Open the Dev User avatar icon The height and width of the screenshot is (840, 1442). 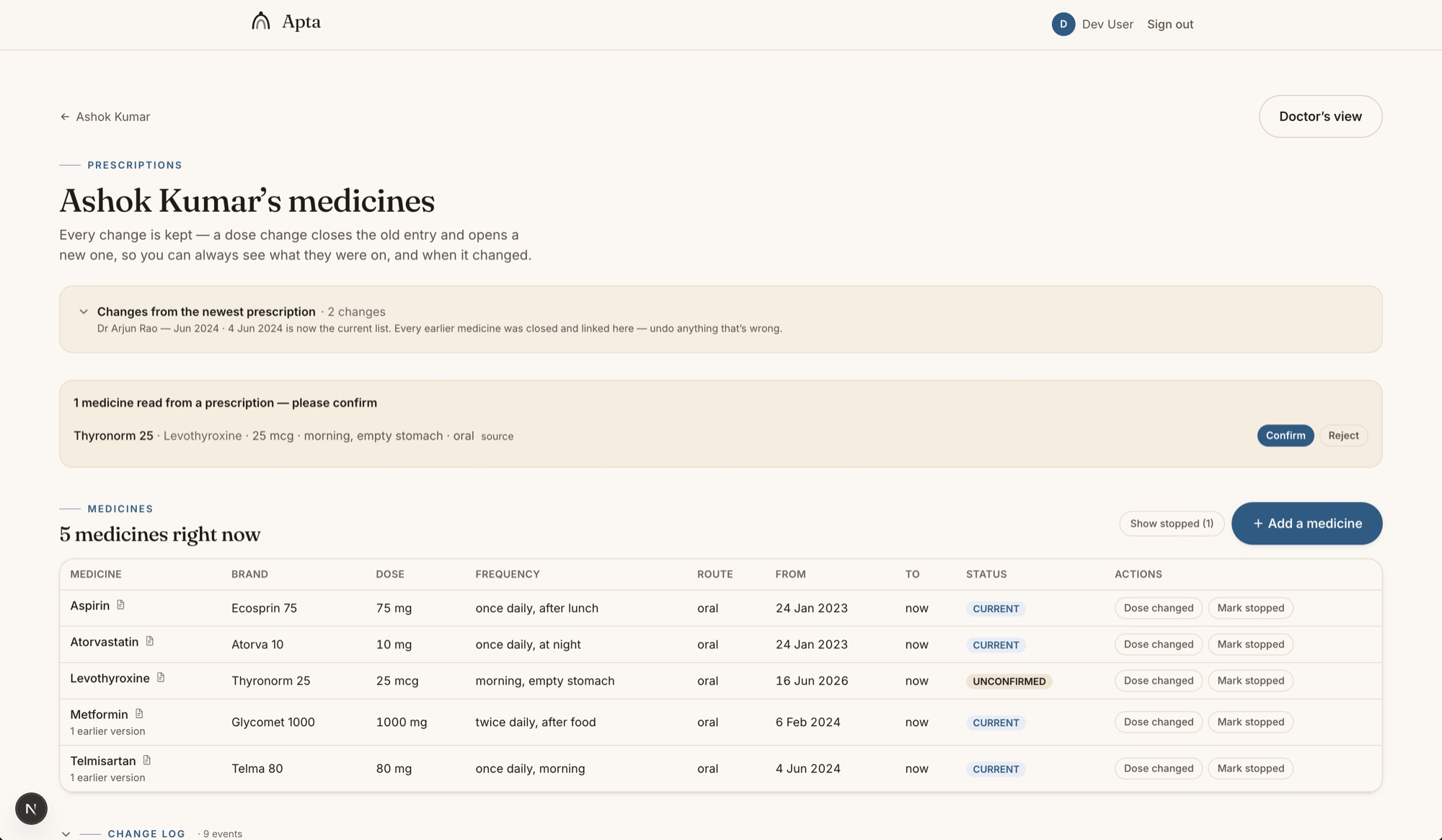(x=1063, y=24)
